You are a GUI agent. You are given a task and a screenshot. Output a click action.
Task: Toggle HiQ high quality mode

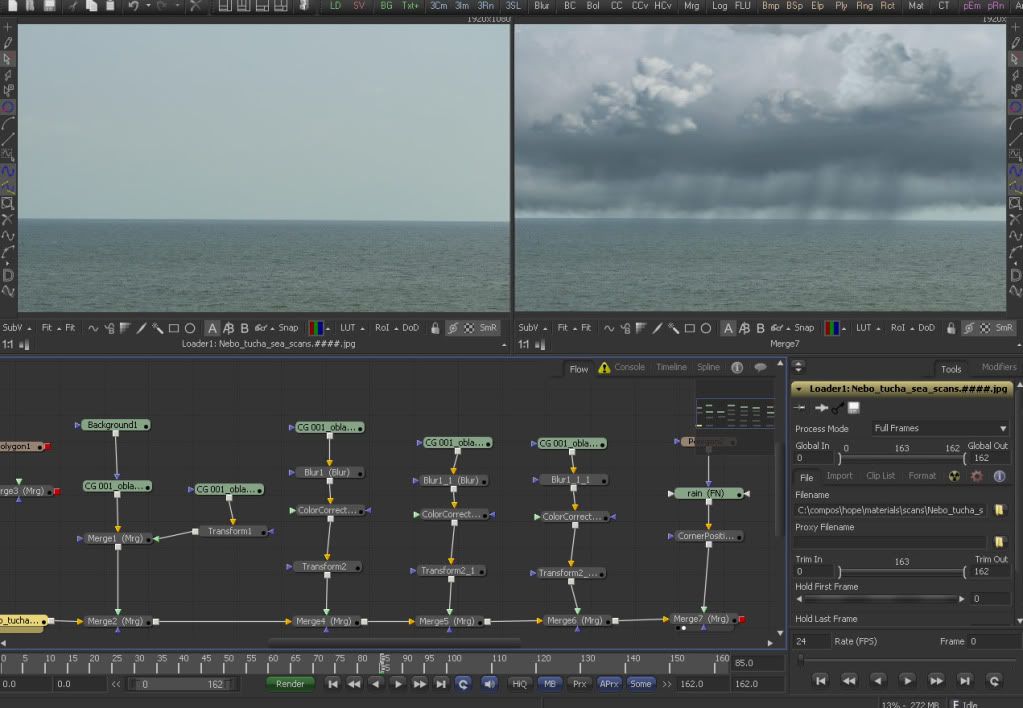(520, 684)
